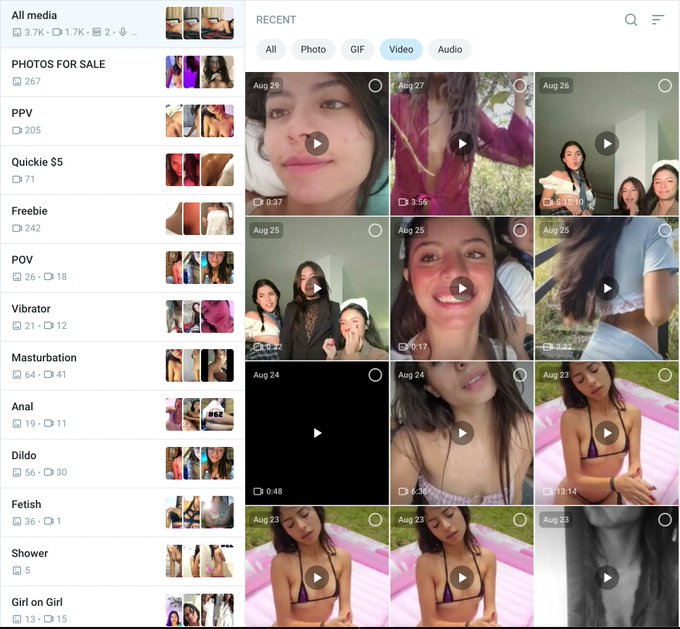Select the Aug 27 video's circle checkbox
The image size is (680, 629).
[x=520, y=85]
